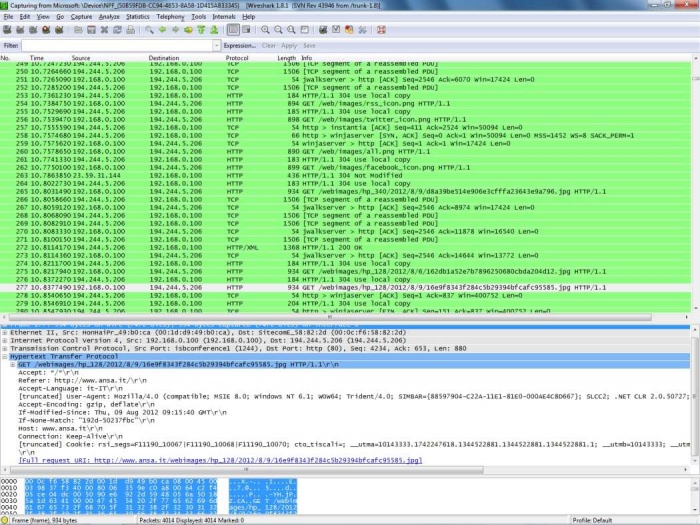This screenshot has width=700, height=525.
Task: Open the View menu
Action: (x=43, y=17)
